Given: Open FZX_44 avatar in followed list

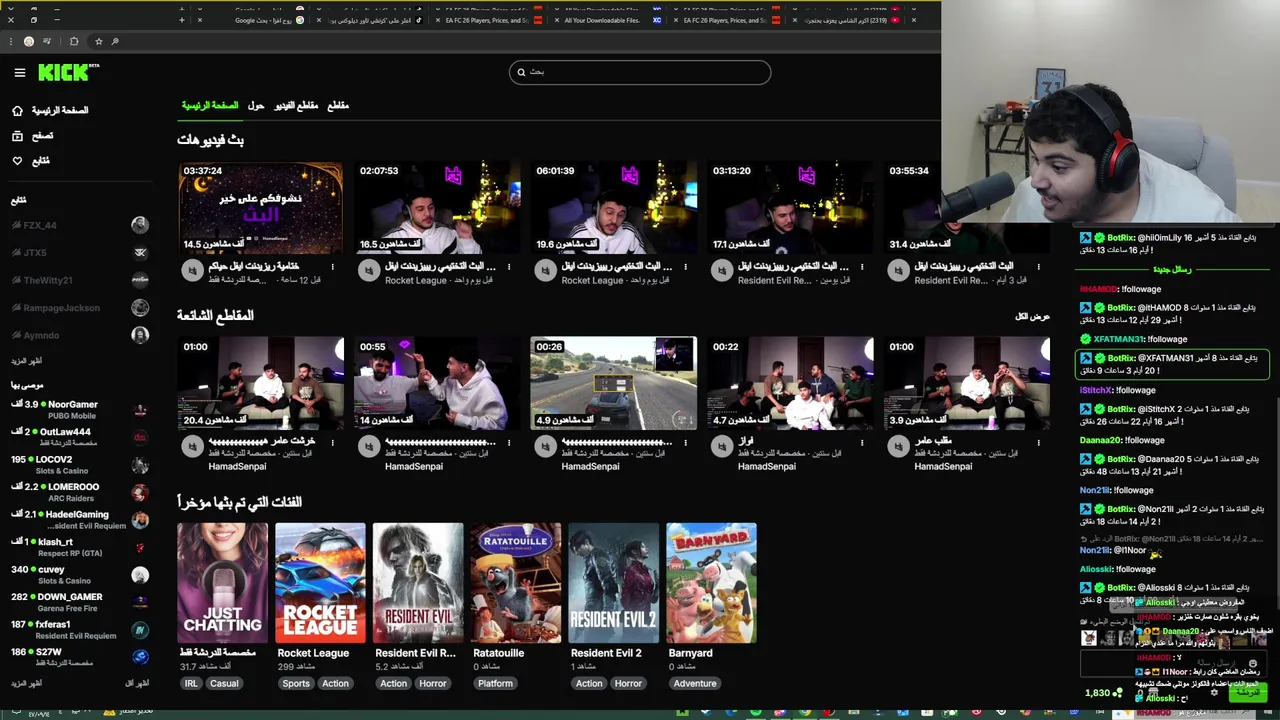Looking at the screenshot, I should 140,225.
